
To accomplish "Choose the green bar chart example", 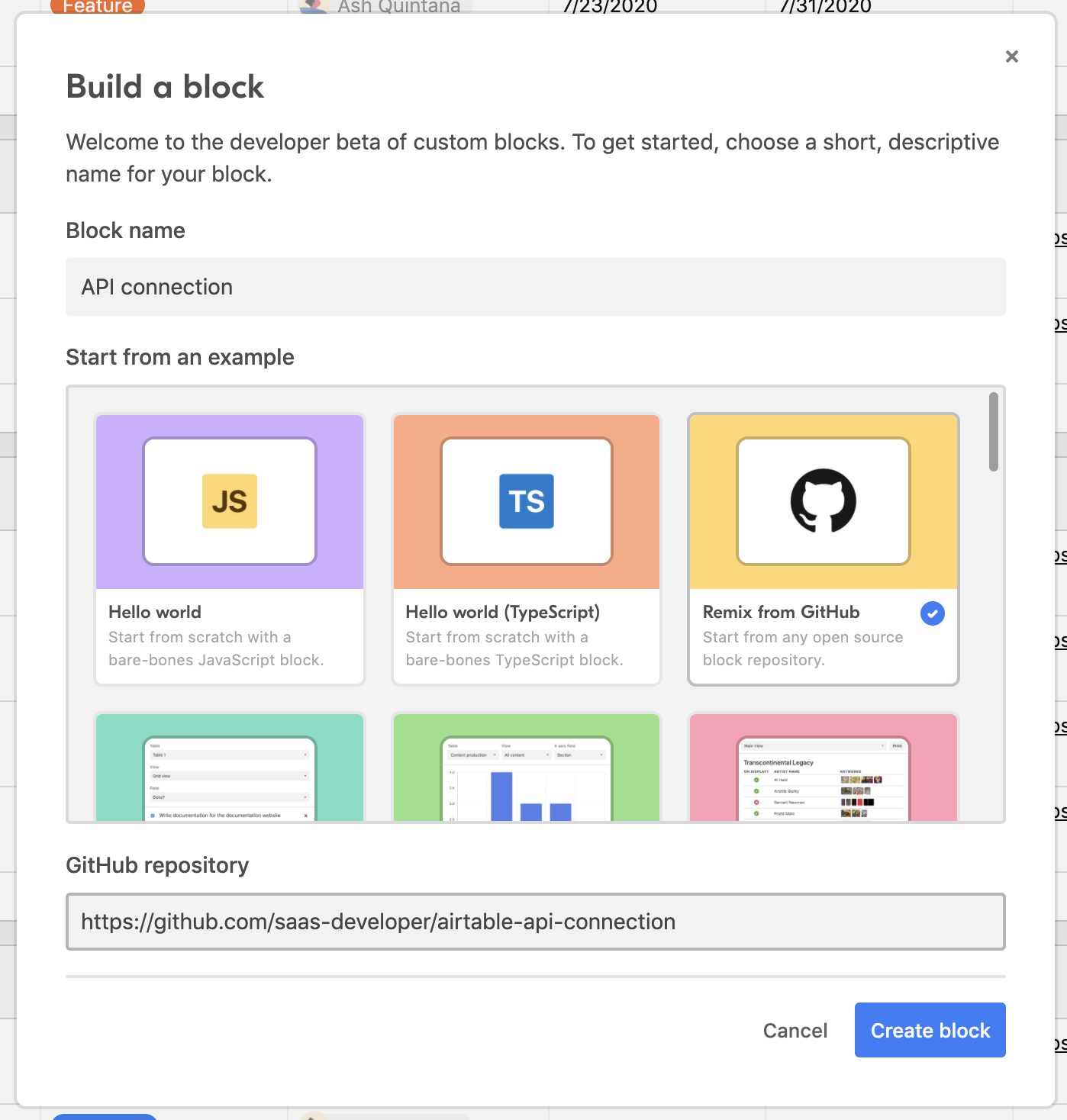I will coord(526,767).
